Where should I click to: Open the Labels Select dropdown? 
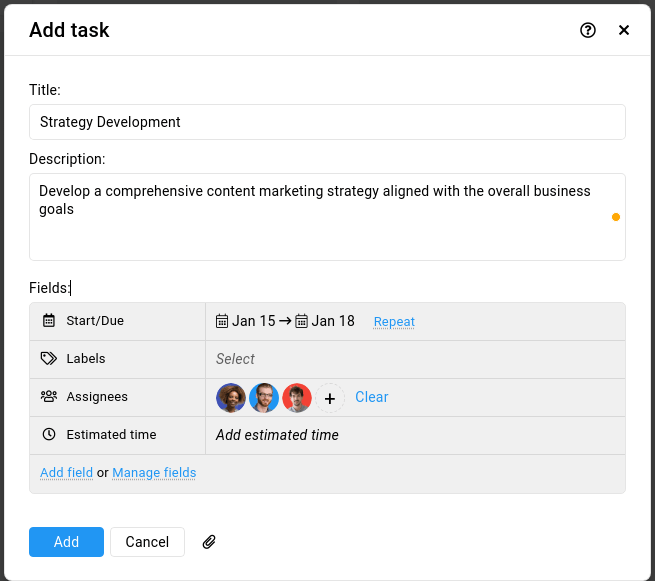235,359
